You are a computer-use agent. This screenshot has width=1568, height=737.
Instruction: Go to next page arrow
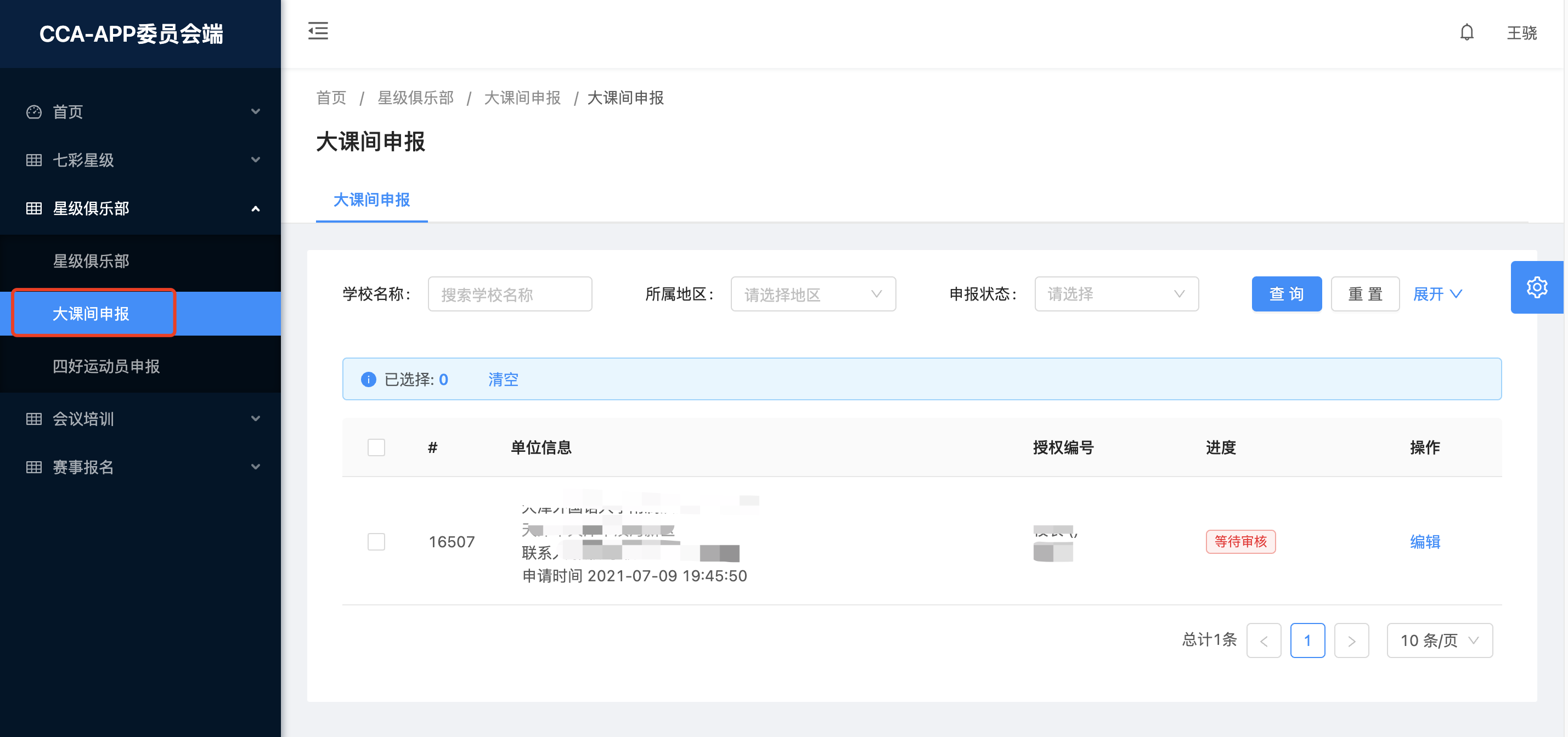pos(1351,640)
